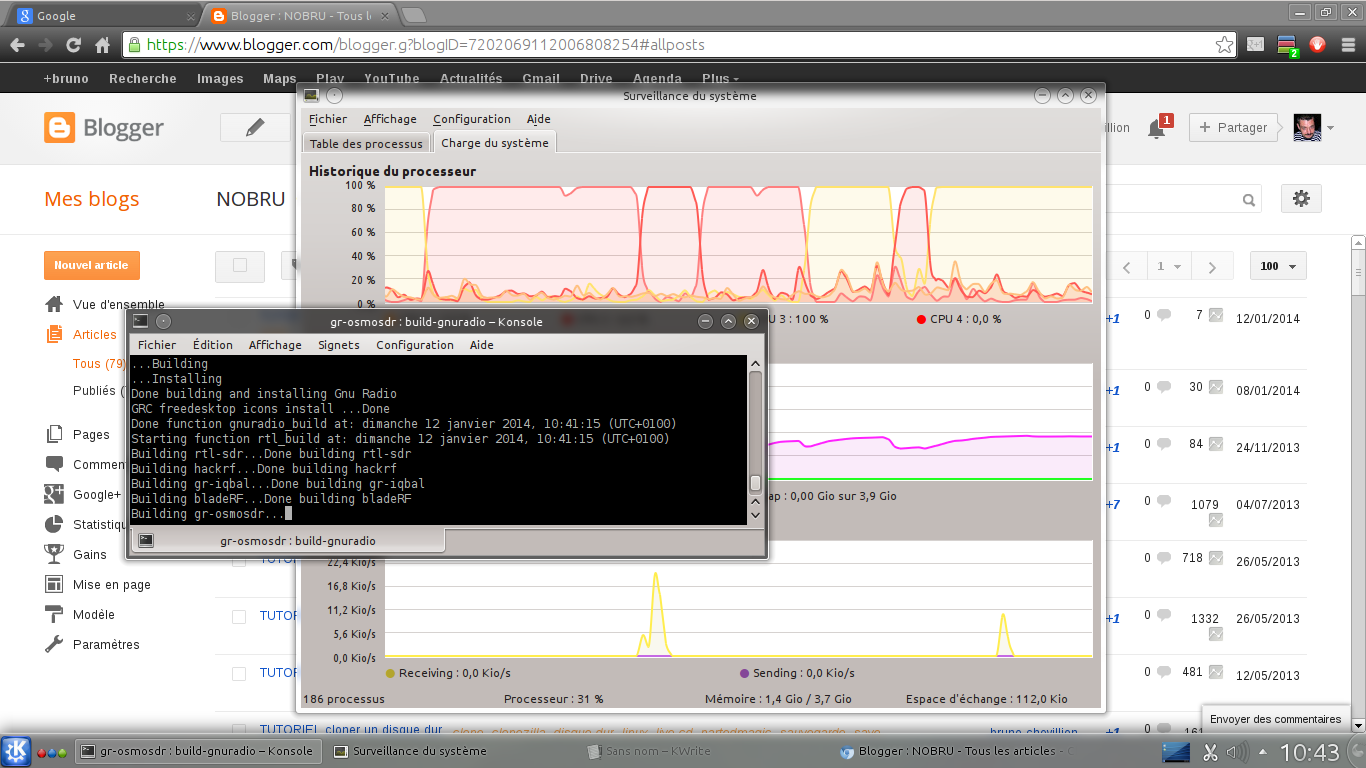1366x768 pixels.
Task: Click the Gains icon in Blogger sidebar
Action: [x=56, y=554]
